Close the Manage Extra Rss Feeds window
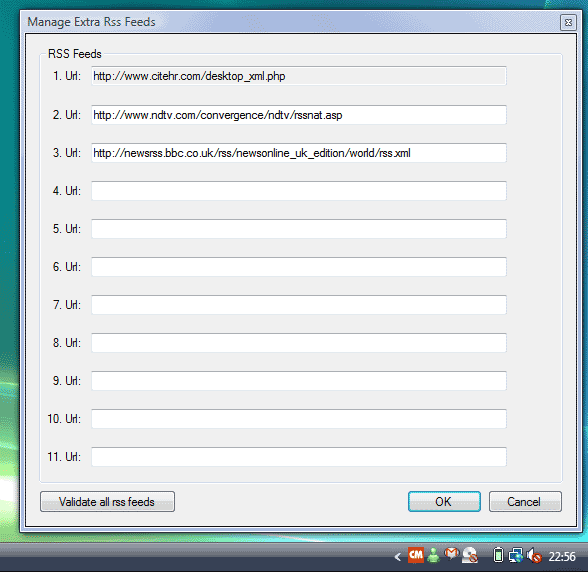The width and height of the screenshot is (588, 572). coord(568,23)
